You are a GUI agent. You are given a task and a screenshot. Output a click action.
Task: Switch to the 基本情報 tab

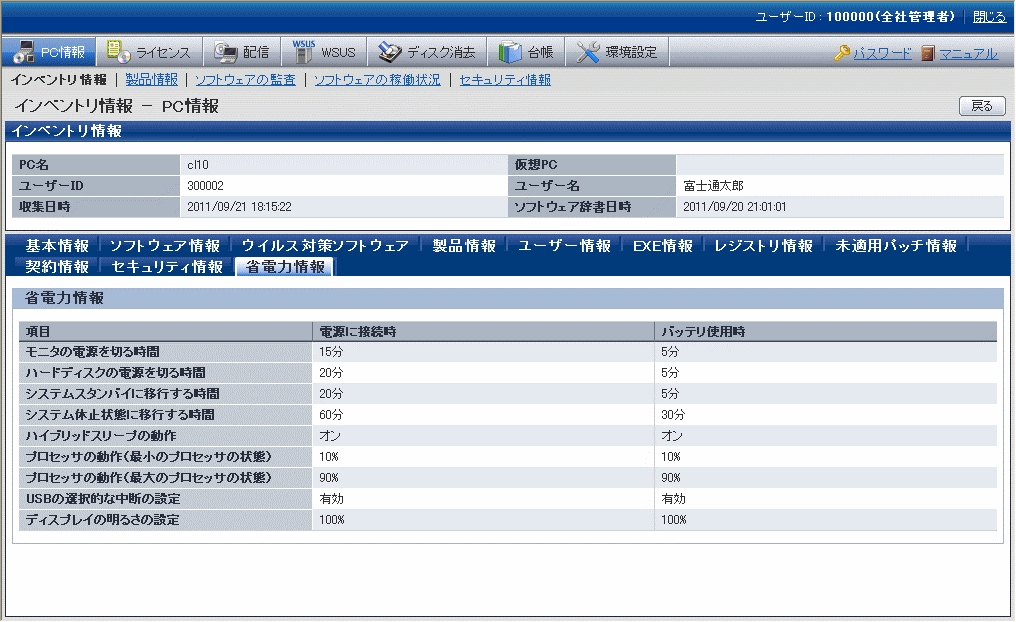point(57,246)
